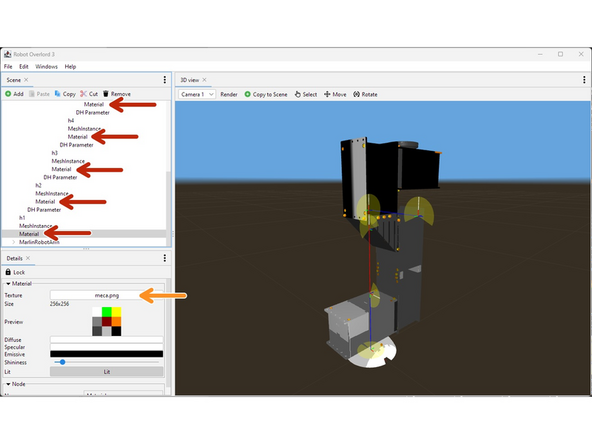Select the highlighted Material under h1

(x=29, y=234)
